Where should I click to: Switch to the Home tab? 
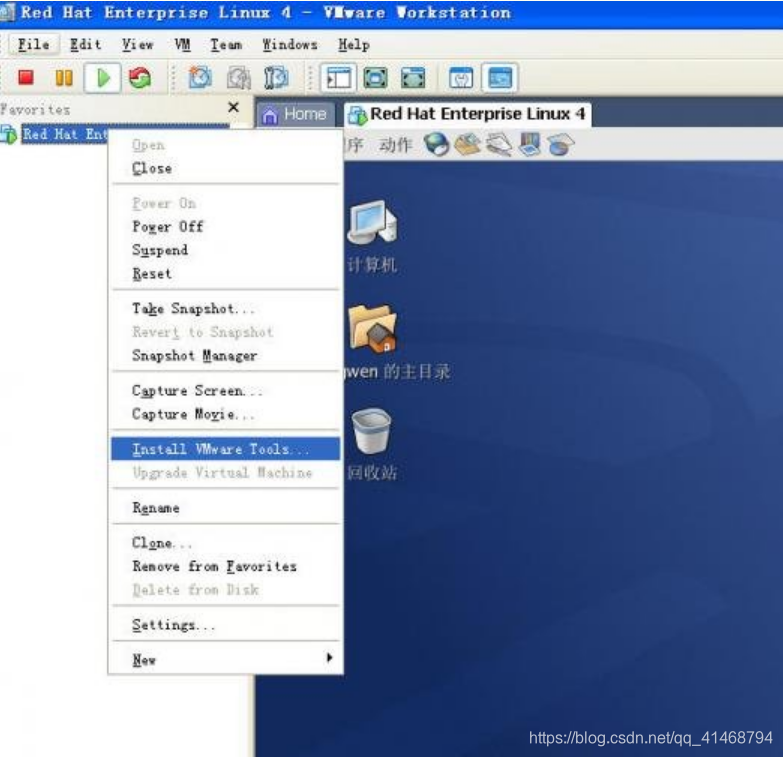[x=295, y=114]
